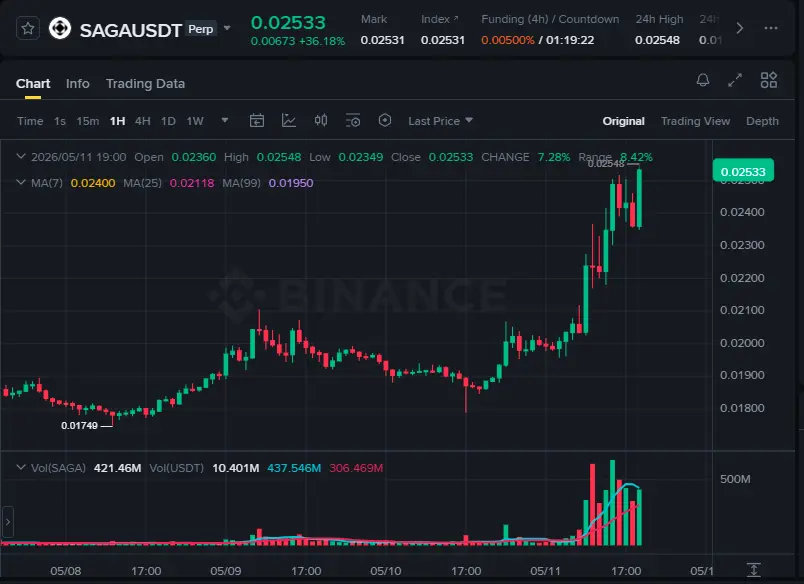This screenshot has width=804, height=584.
Task: Click the cyan volume MA value 437.546M
Action: pos(294,468)
